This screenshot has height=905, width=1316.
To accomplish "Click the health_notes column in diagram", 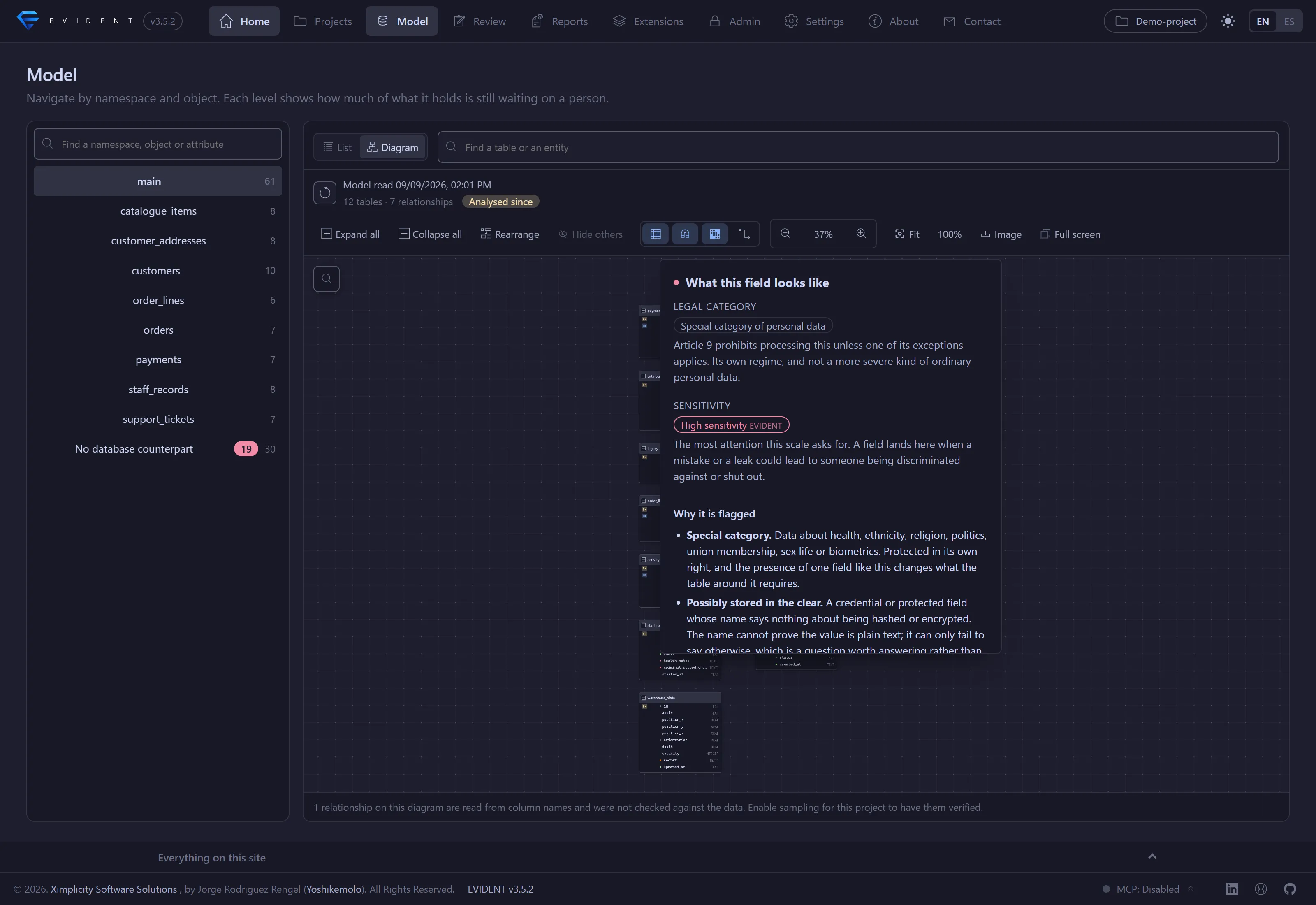I will [x=680, y=661].
